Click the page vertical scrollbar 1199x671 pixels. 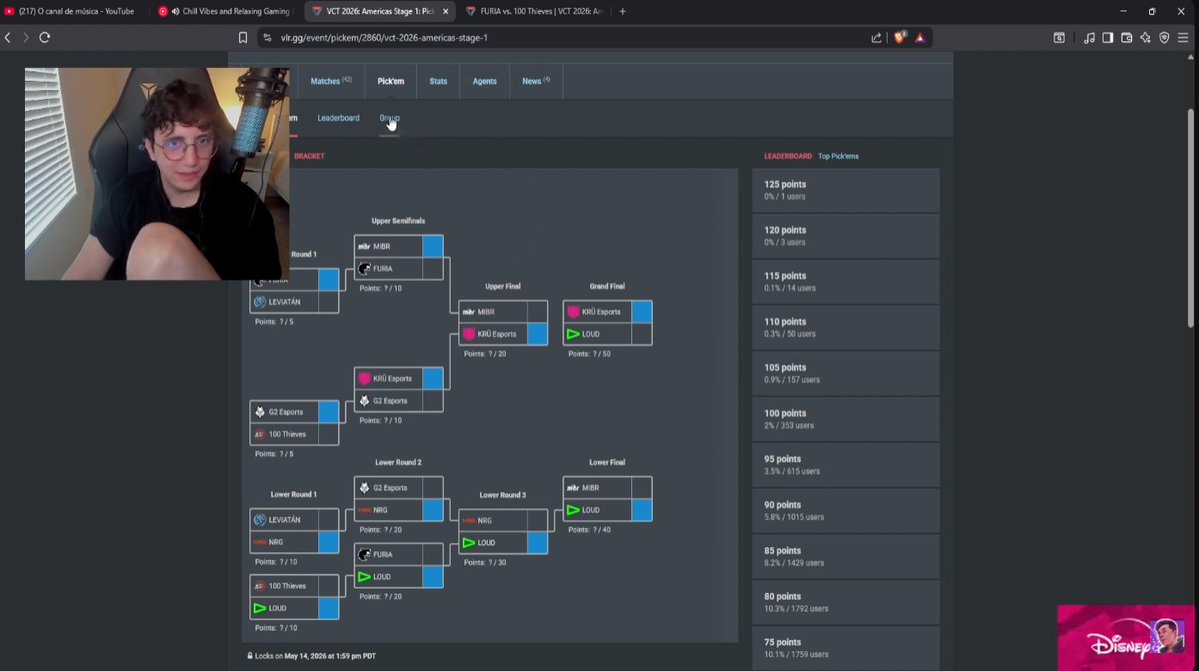[x=1190, y=219]
